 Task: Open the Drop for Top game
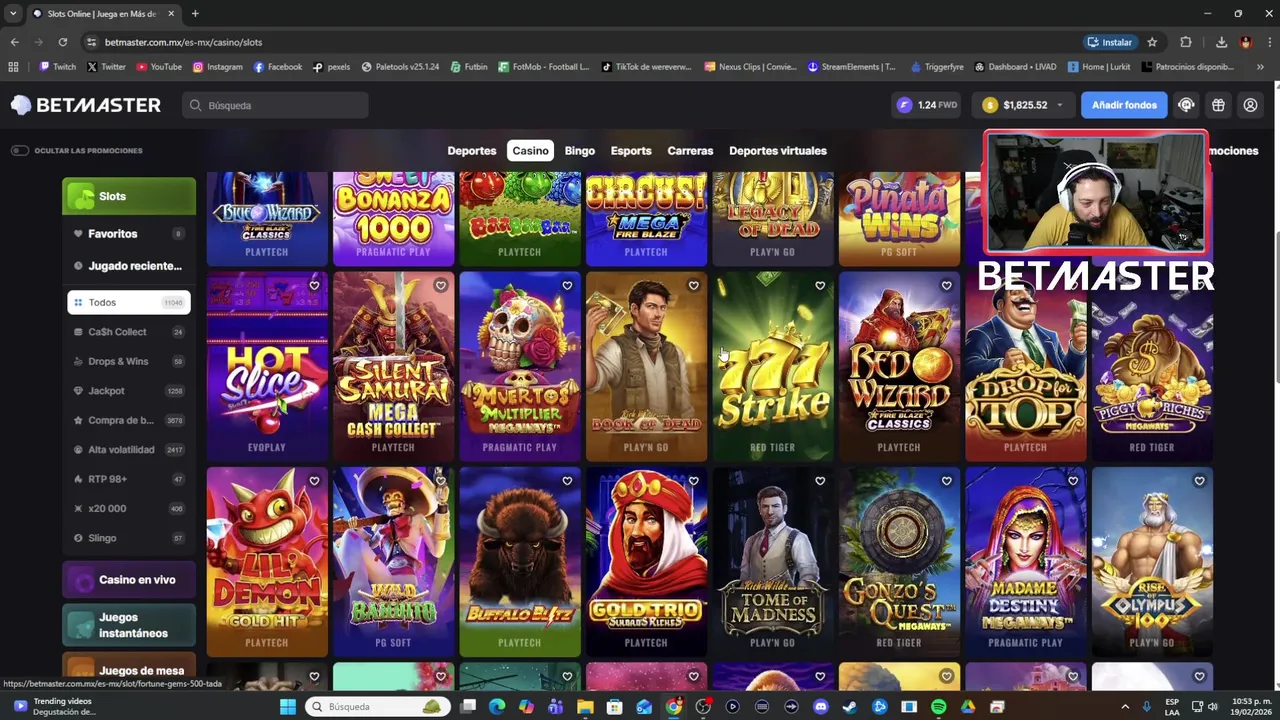coord(1026,367)
